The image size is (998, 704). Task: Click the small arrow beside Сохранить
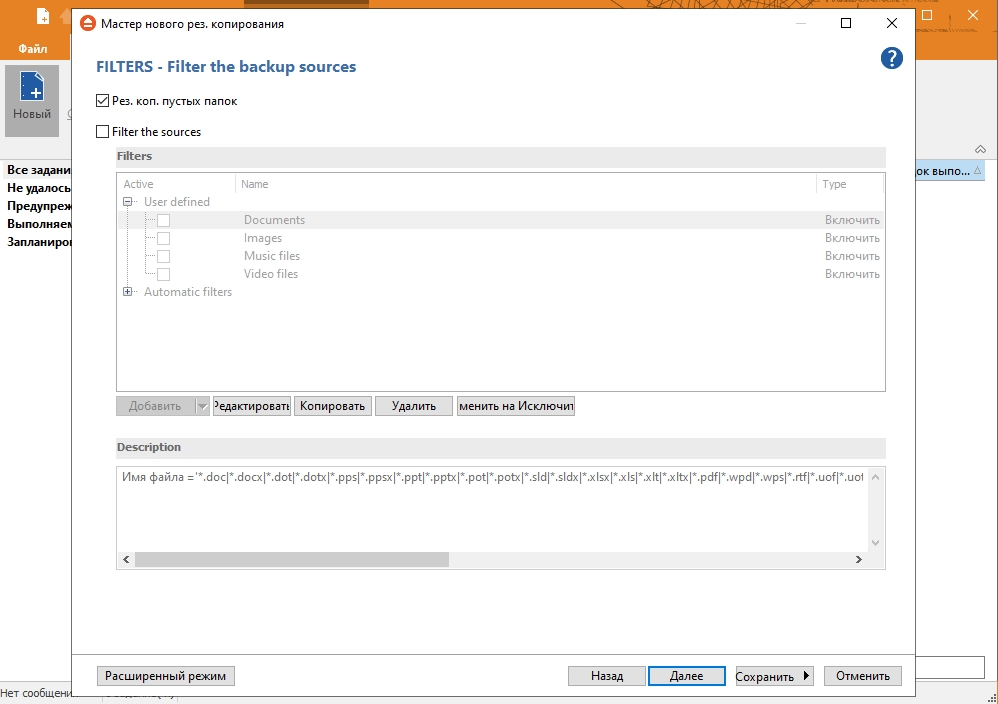point(806,675)
